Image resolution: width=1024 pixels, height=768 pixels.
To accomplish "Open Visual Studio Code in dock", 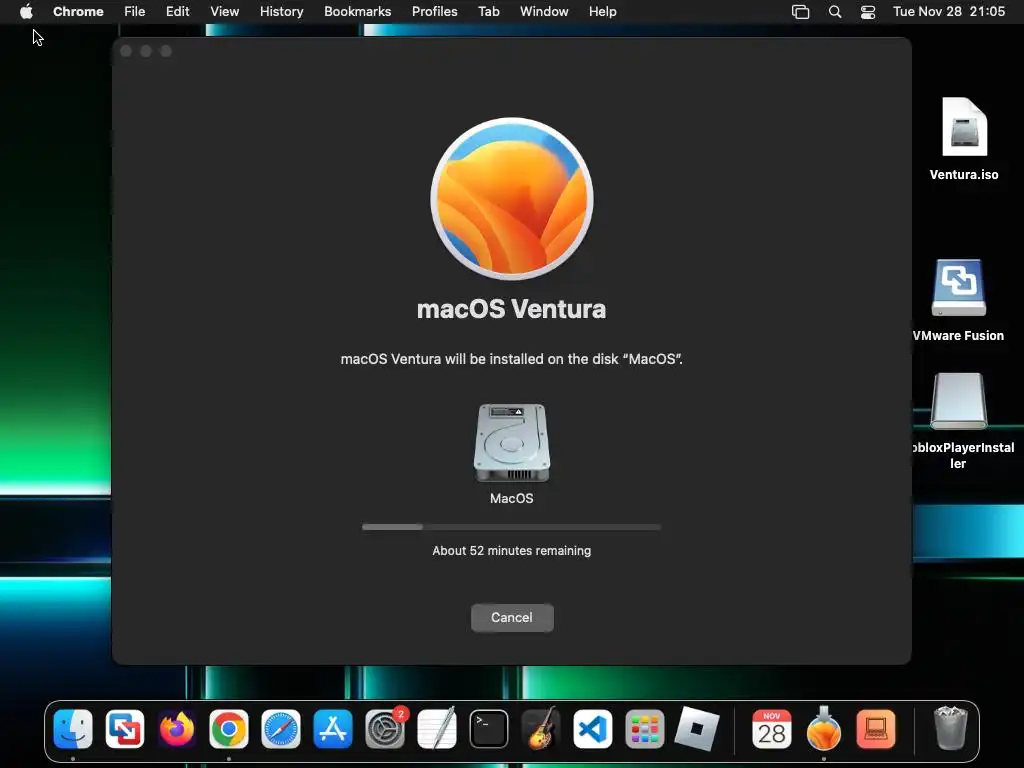I will 593,729.
